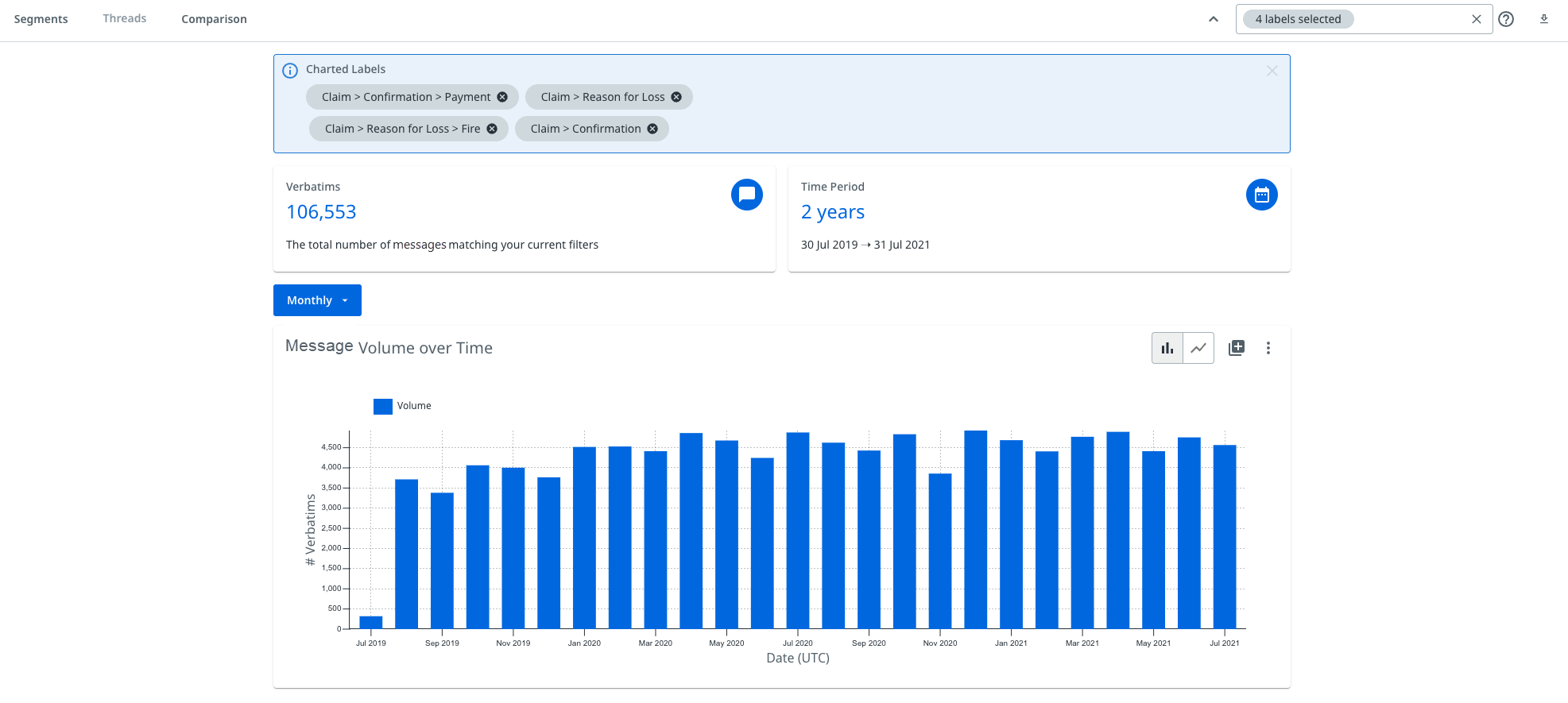Remove the Claim > Reason for Loss > Fire chip

[x=492, y=129]
